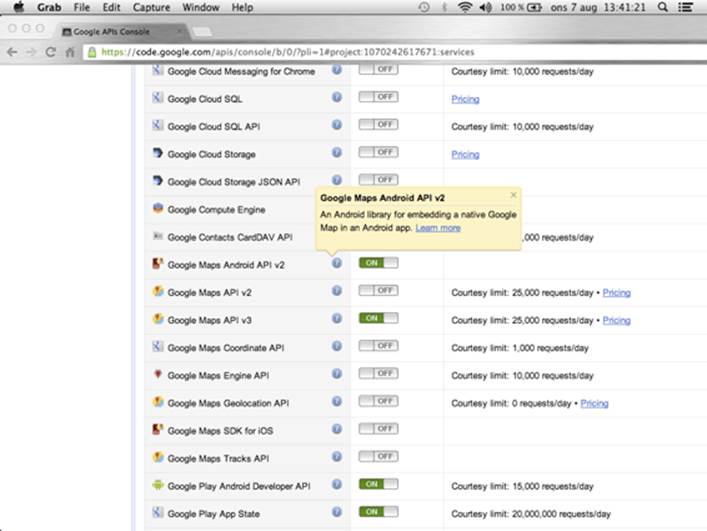Click the Google Contacts CardDAV API label
This screenshot has height=531, width=707.
click(x=230, y=238)
